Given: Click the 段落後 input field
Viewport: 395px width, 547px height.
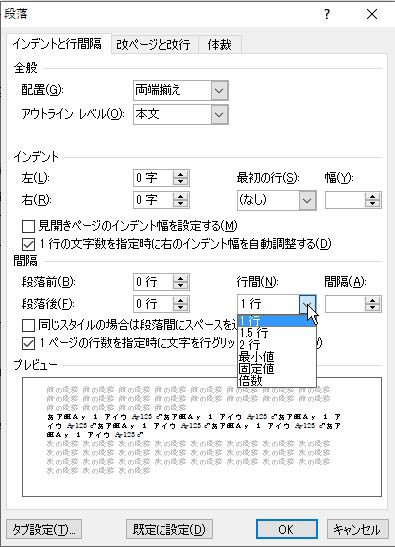Looking at the screenshot, I should coord(153,304).
